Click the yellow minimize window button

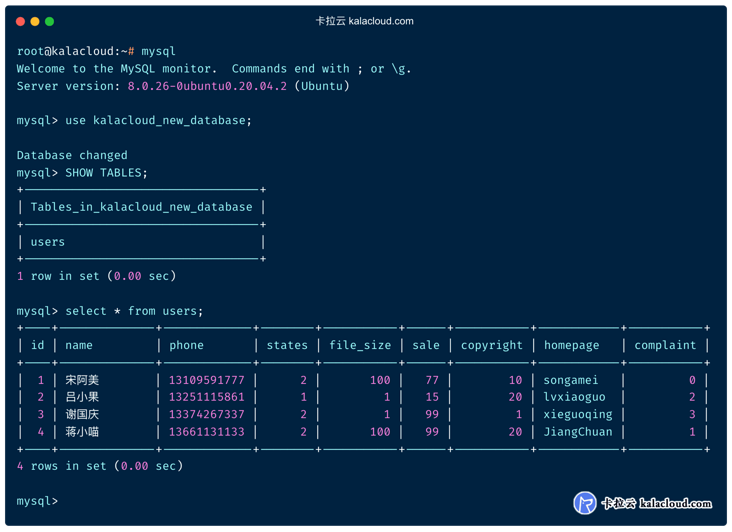pos(35,21)
